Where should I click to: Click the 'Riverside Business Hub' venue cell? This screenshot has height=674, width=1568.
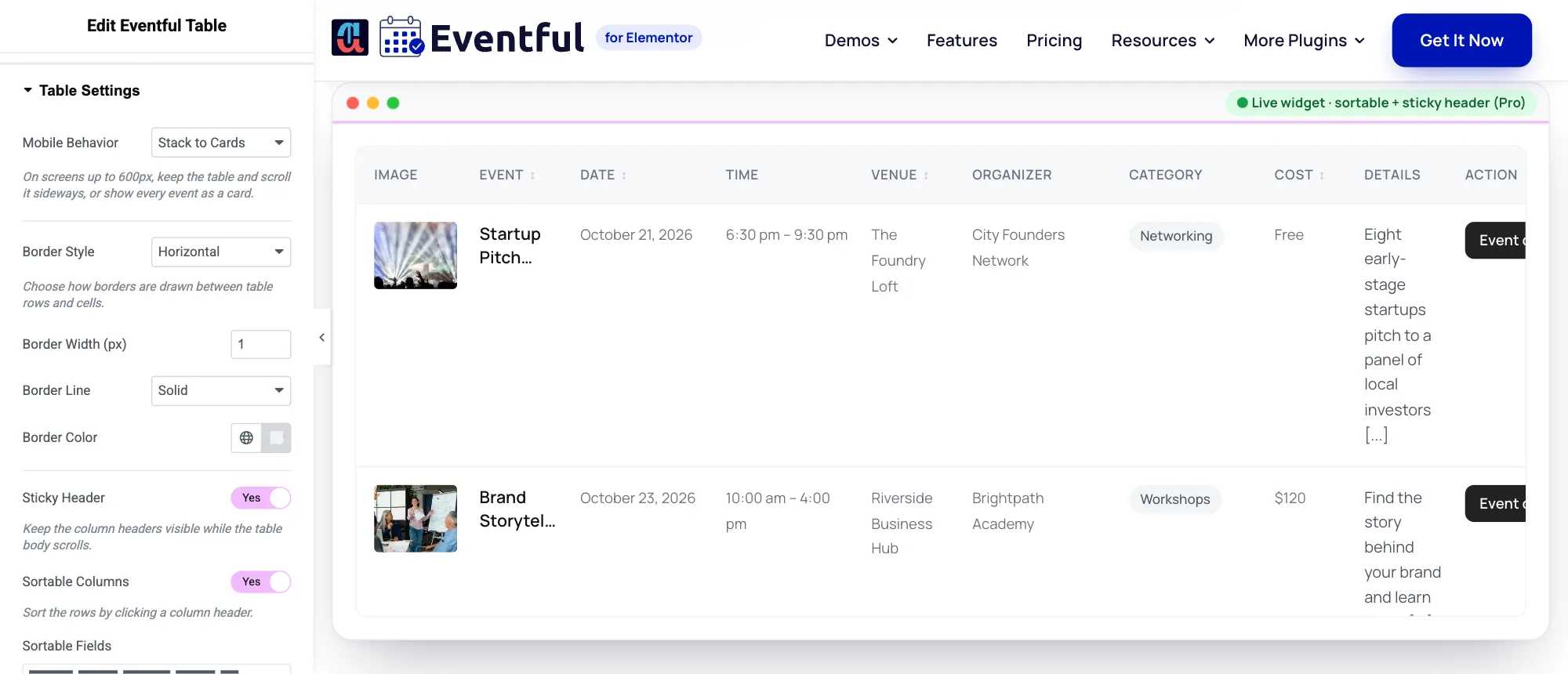click(902, 523)
